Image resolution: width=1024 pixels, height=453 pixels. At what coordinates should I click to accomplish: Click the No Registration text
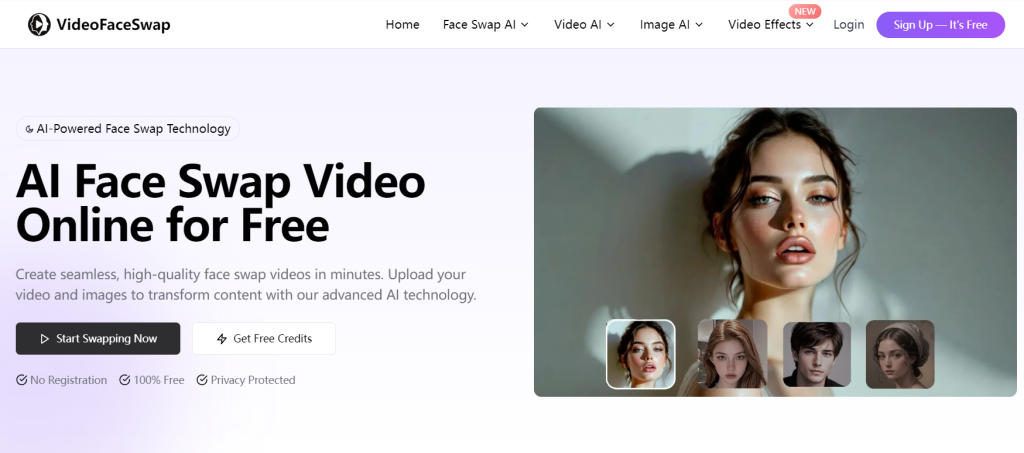click(69, 380)
